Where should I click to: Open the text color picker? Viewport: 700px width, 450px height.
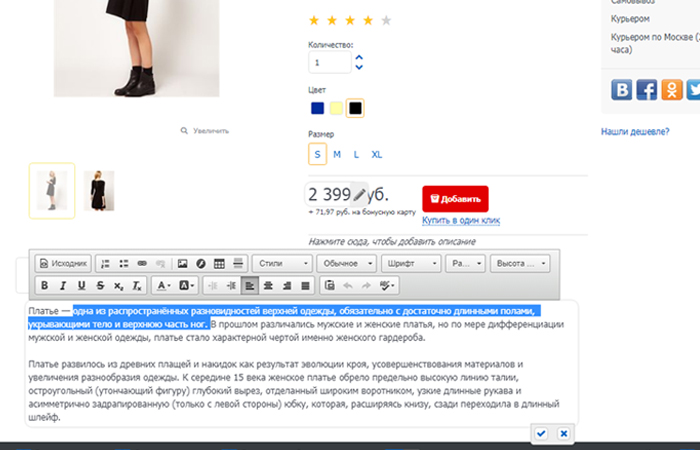point(163,286)
